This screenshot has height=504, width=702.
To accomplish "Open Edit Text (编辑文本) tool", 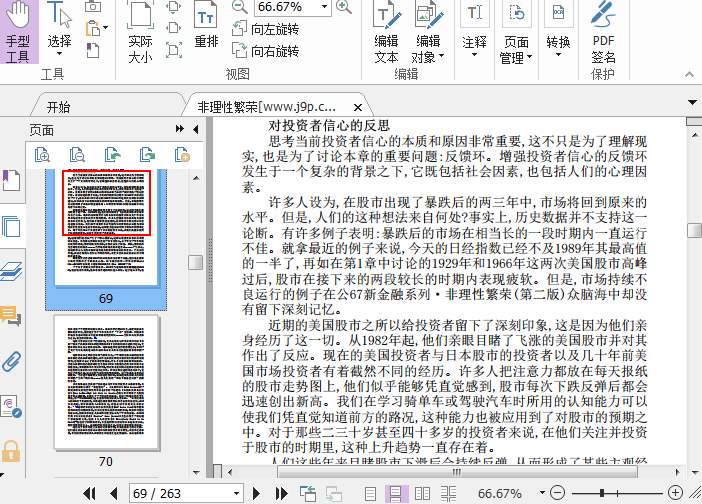I will (386, 32).
